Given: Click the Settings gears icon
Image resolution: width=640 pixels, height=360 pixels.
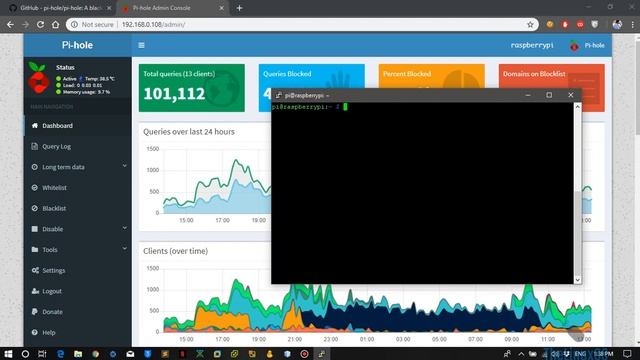Looking at the screenshot, I should click(x=35, y=270).
